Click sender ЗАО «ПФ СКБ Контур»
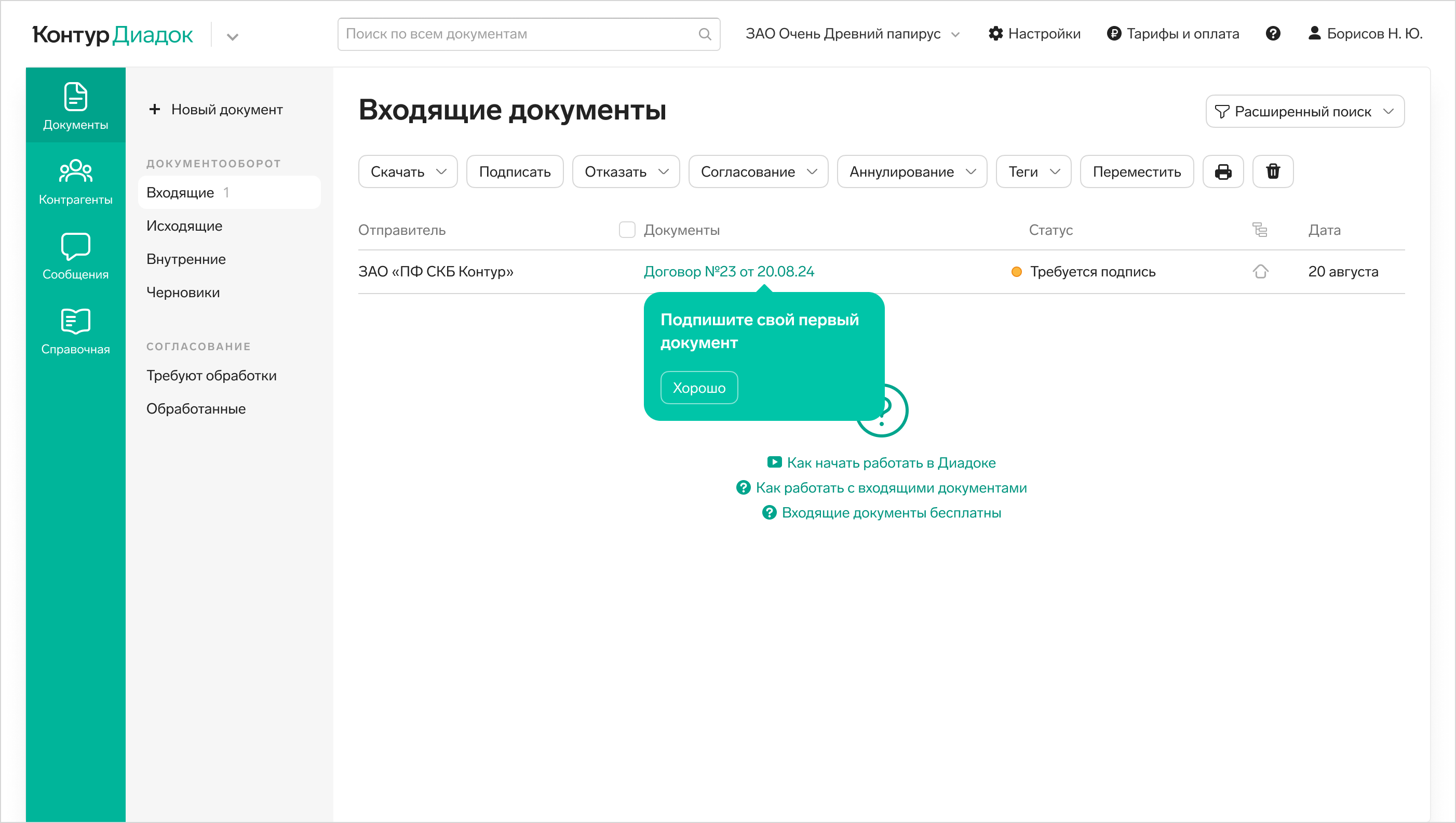This screenshot has width=1456, height=823. coord(436,272)
